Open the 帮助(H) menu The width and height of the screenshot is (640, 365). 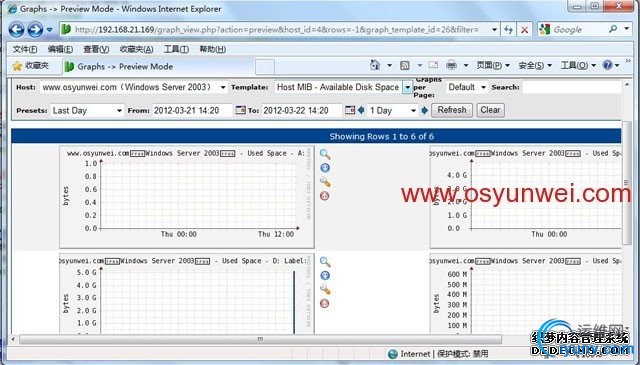[x=212, y=49]
